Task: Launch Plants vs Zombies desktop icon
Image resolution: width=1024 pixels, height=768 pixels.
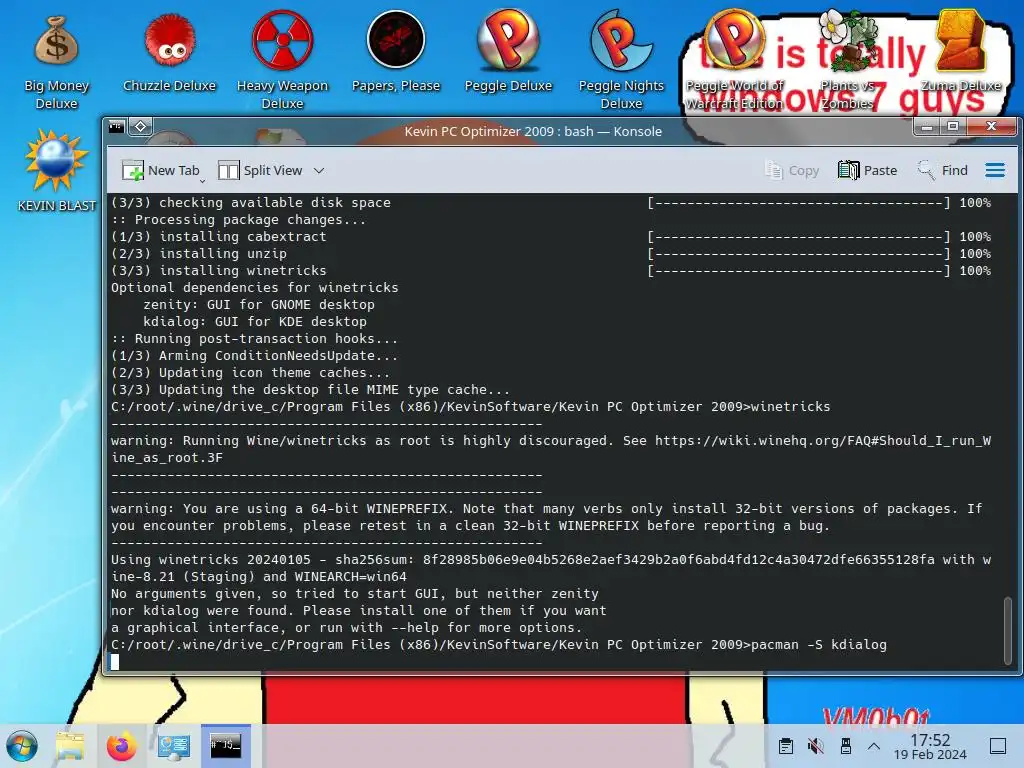Action: coord(847,61)
